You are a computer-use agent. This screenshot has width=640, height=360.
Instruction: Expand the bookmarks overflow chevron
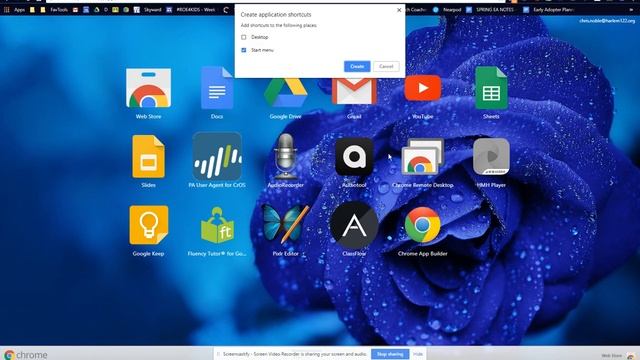[x=631, y=9]
